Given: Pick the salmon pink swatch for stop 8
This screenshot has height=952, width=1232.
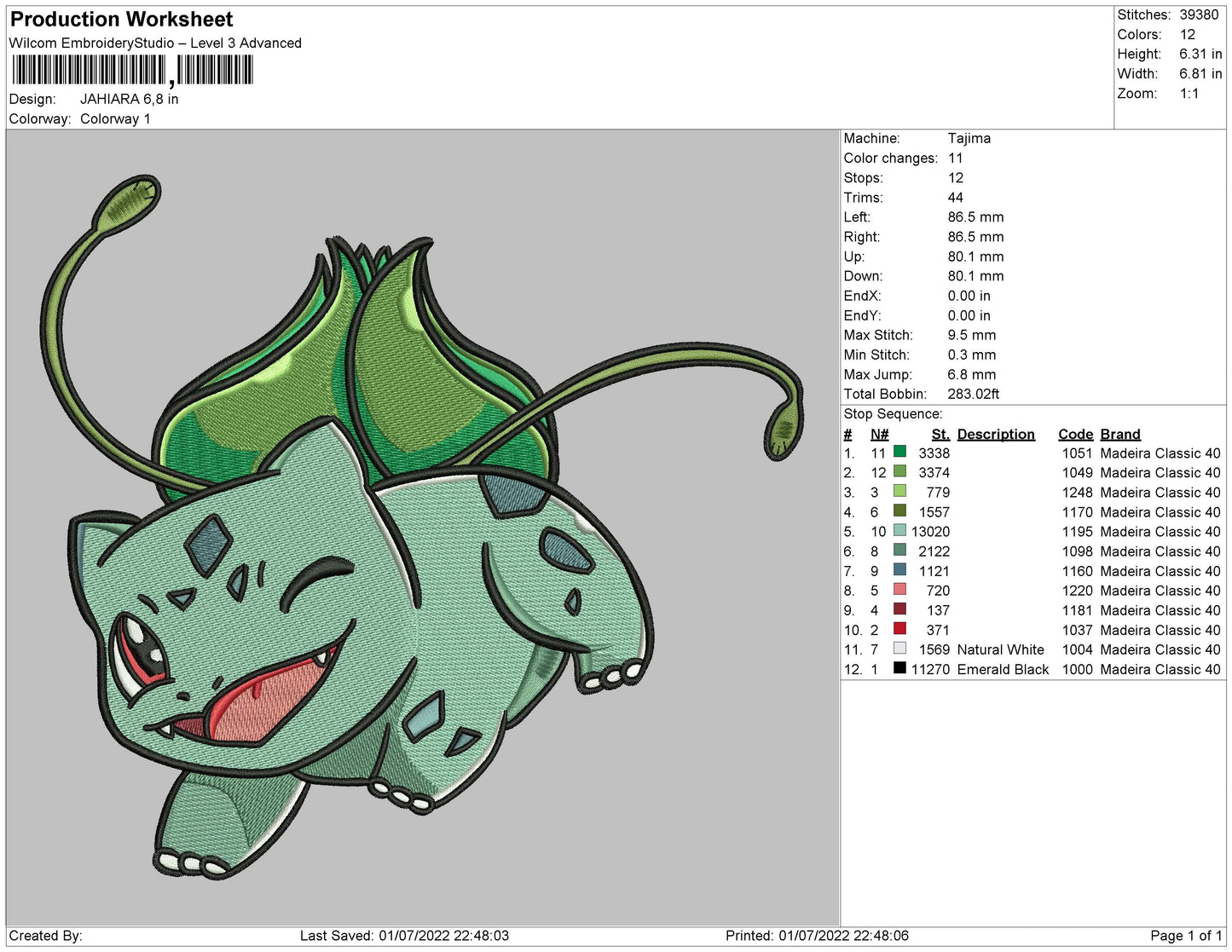Looking at the screenshot, I should (899, 589).
